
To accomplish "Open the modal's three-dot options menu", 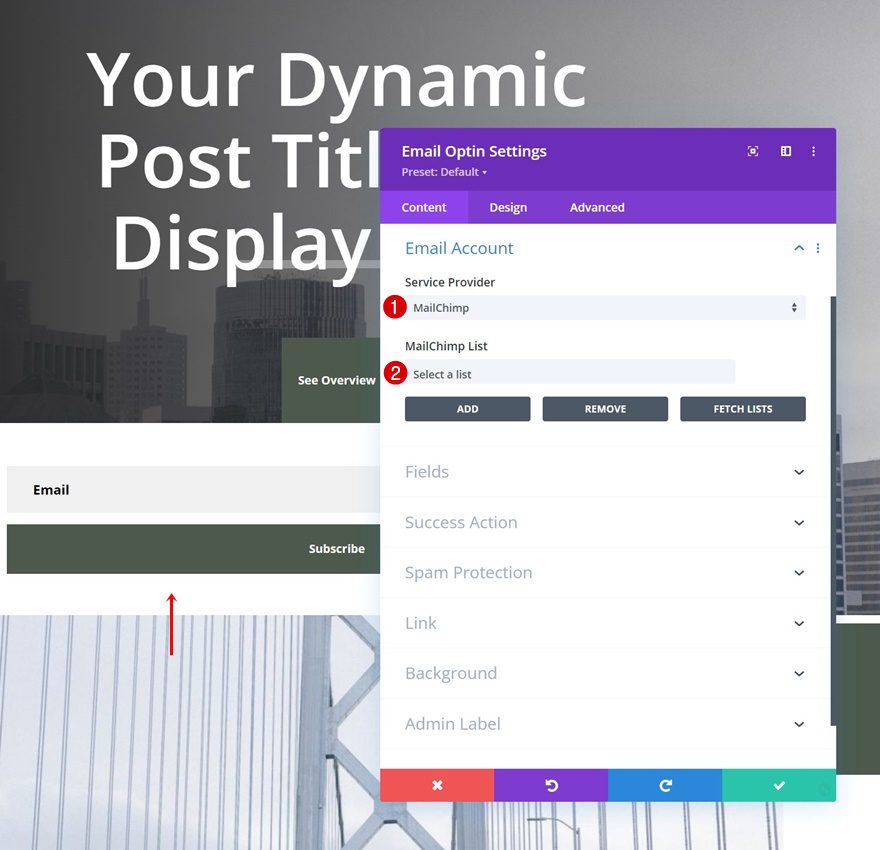I will [814, 152].
